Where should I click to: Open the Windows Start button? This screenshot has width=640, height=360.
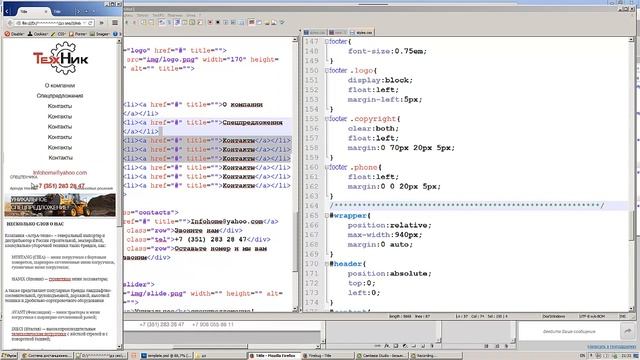pyautogui.click(x=9, y=356)
